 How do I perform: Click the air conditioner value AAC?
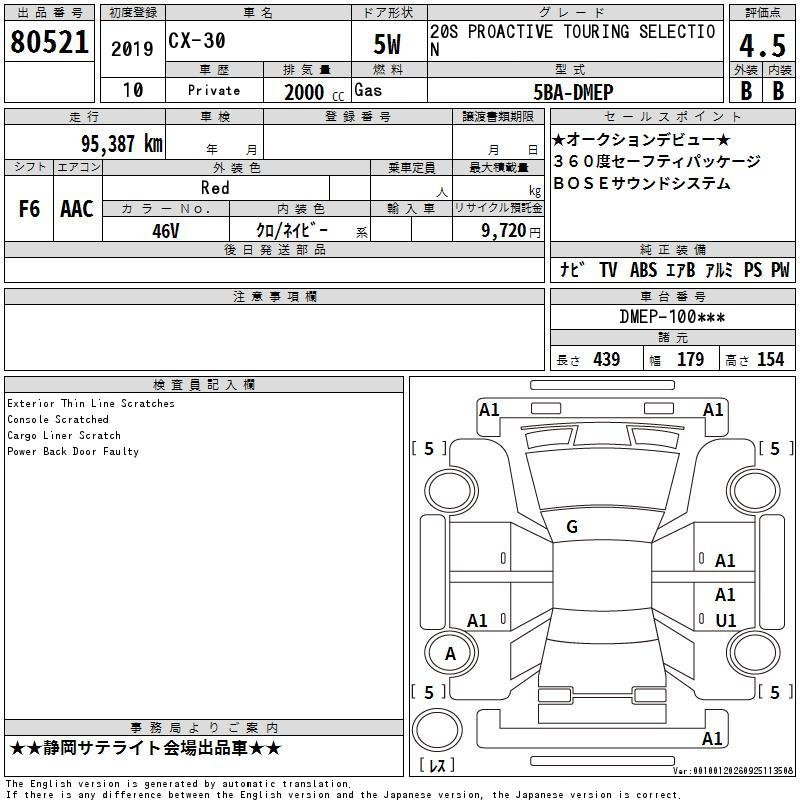tap(77, 209)
